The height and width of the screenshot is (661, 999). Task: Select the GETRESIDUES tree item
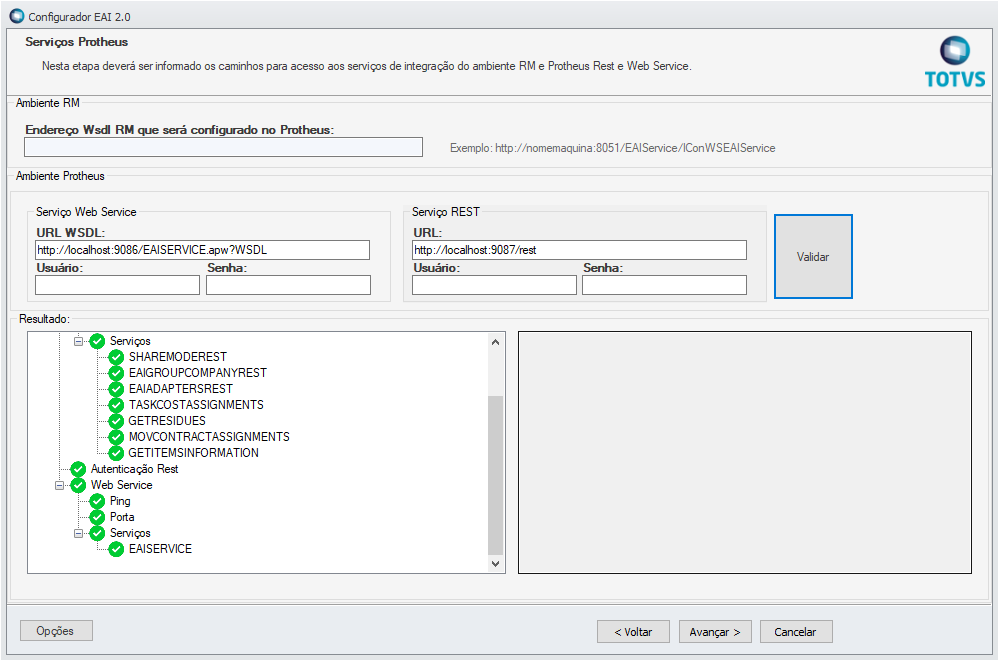(x=167, y=421)
